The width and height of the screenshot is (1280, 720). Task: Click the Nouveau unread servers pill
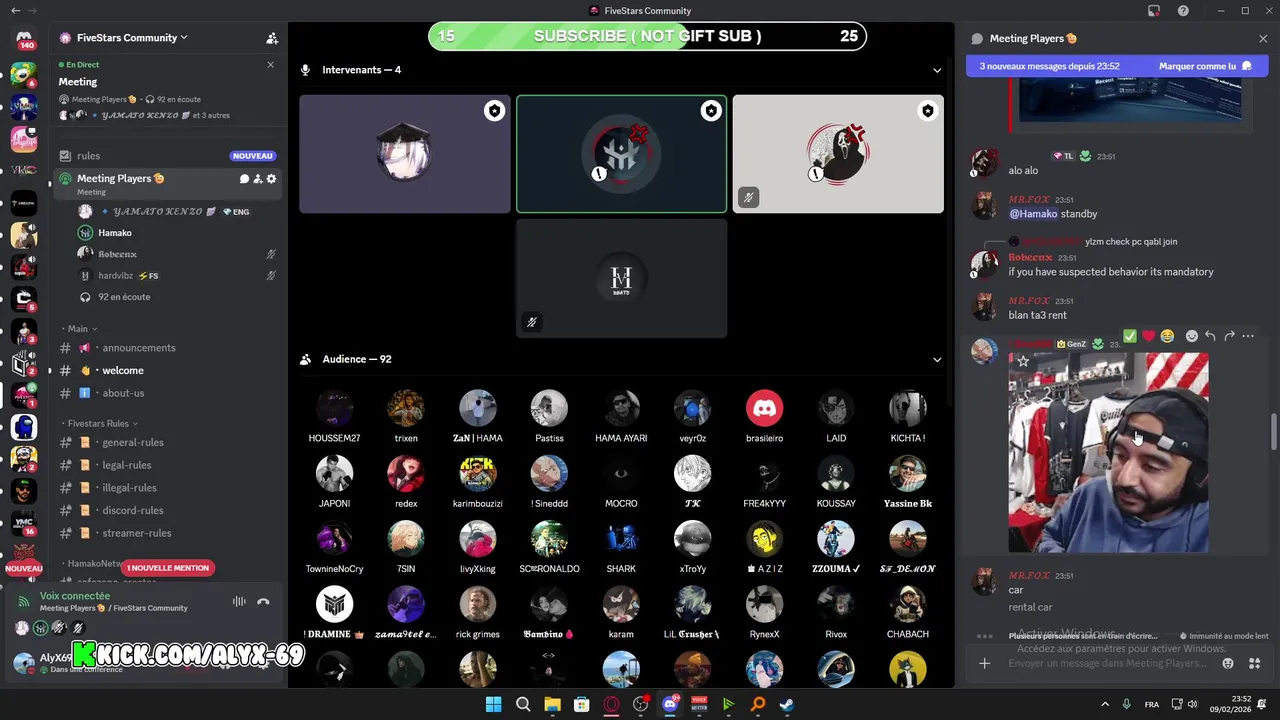24,568
